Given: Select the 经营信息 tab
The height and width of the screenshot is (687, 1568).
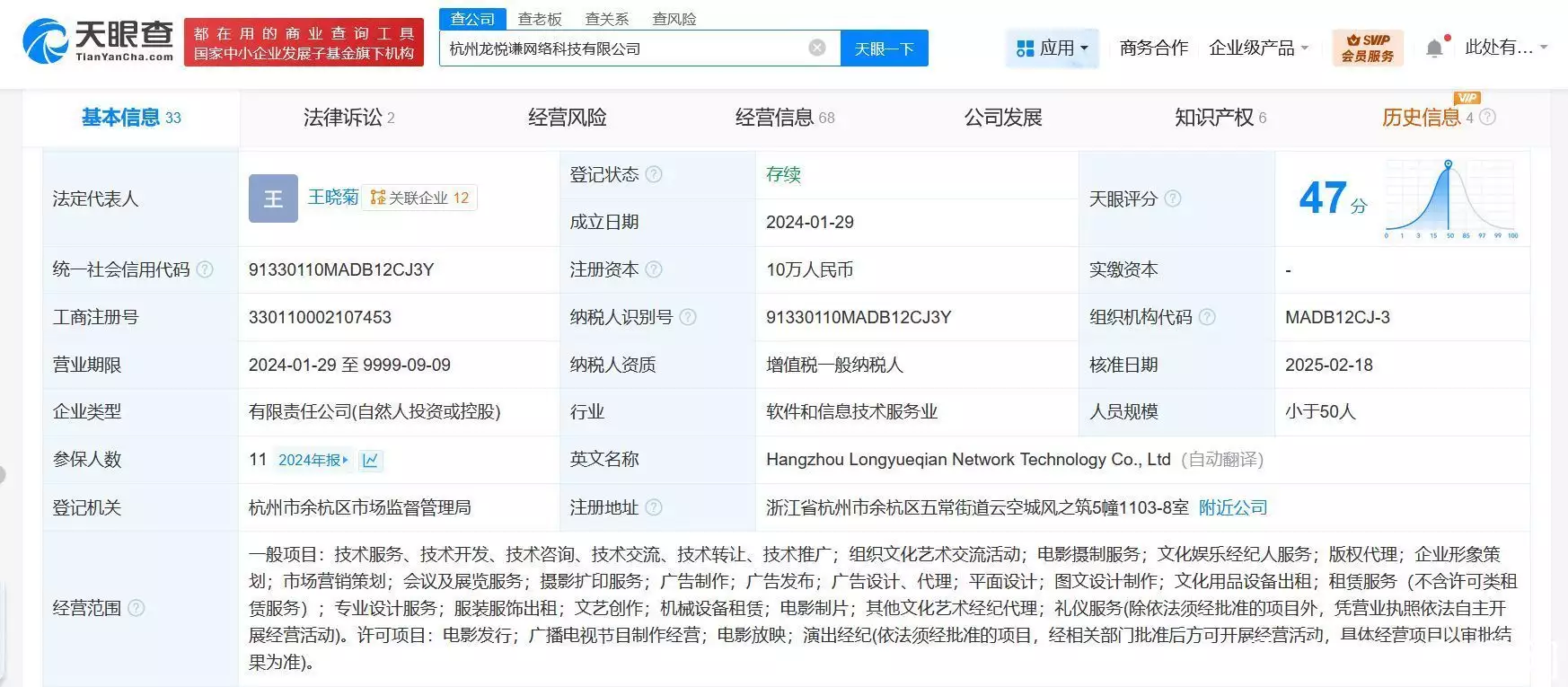Looking at the screenshot, I should coord(784,118).
